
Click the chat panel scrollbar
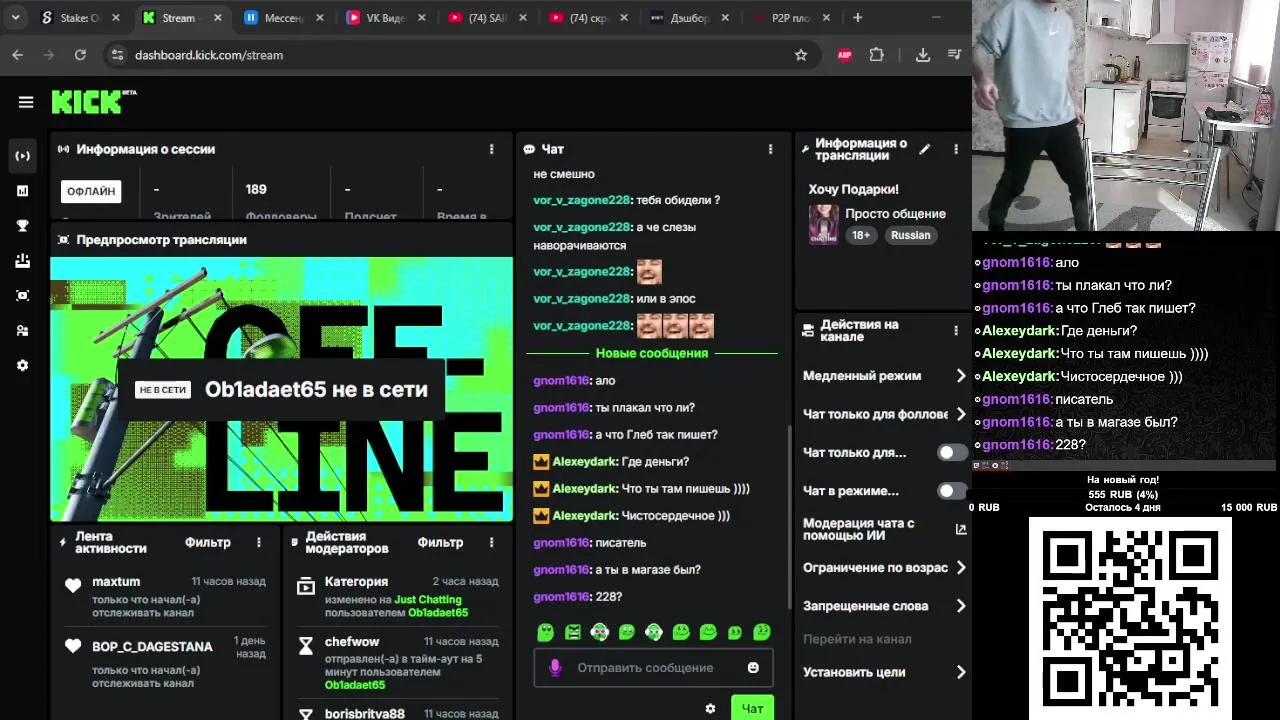(x=790, y=517)
